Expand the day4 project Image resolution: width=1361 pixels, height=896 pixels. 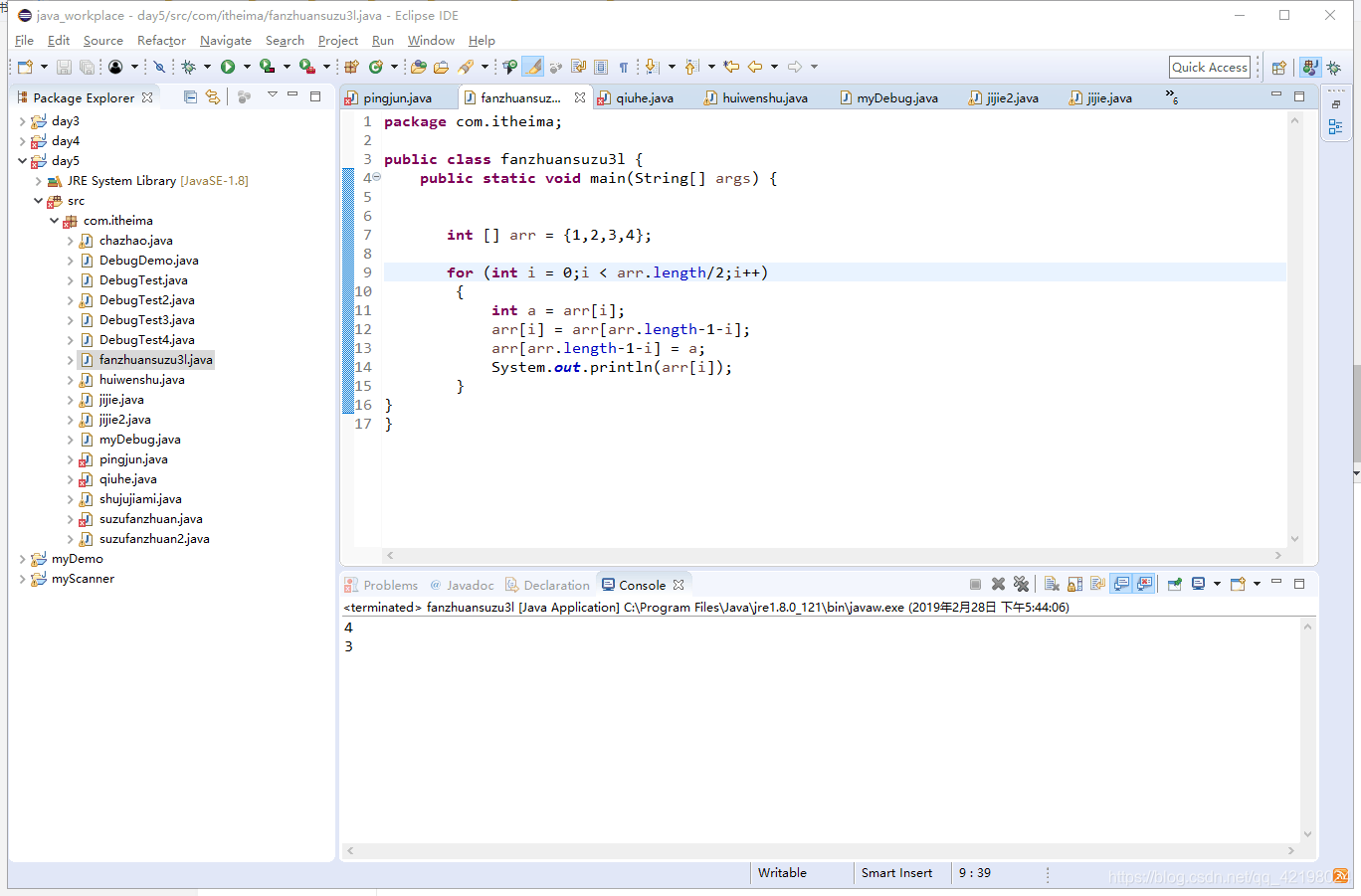pos(22,140)
